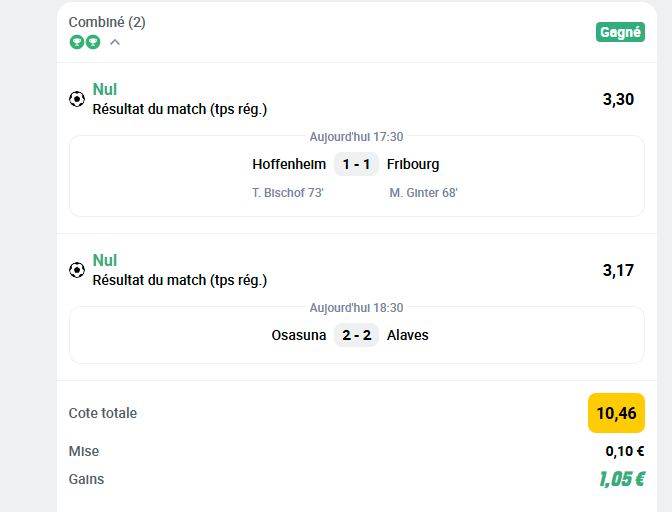This screenshot has height=512, width=672.
Task: Click scorer T. Bischof 73'
Action: (x=288, y=193)
